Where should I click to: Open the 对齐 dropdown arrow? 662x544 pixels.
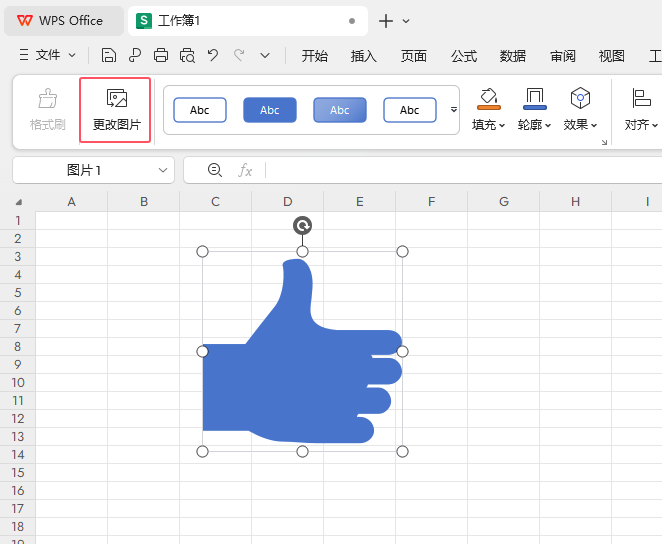pos(654,125)
